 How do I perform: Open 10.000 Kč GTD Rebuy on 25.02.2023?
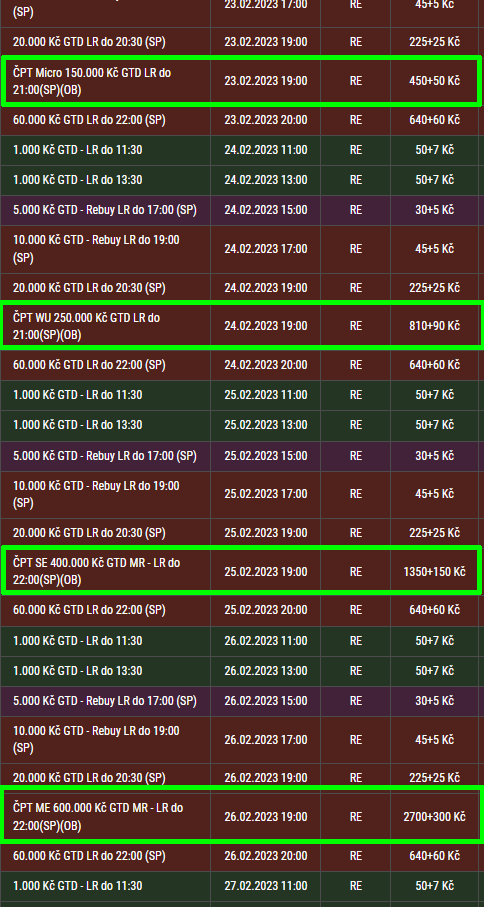tap(241, 494)
